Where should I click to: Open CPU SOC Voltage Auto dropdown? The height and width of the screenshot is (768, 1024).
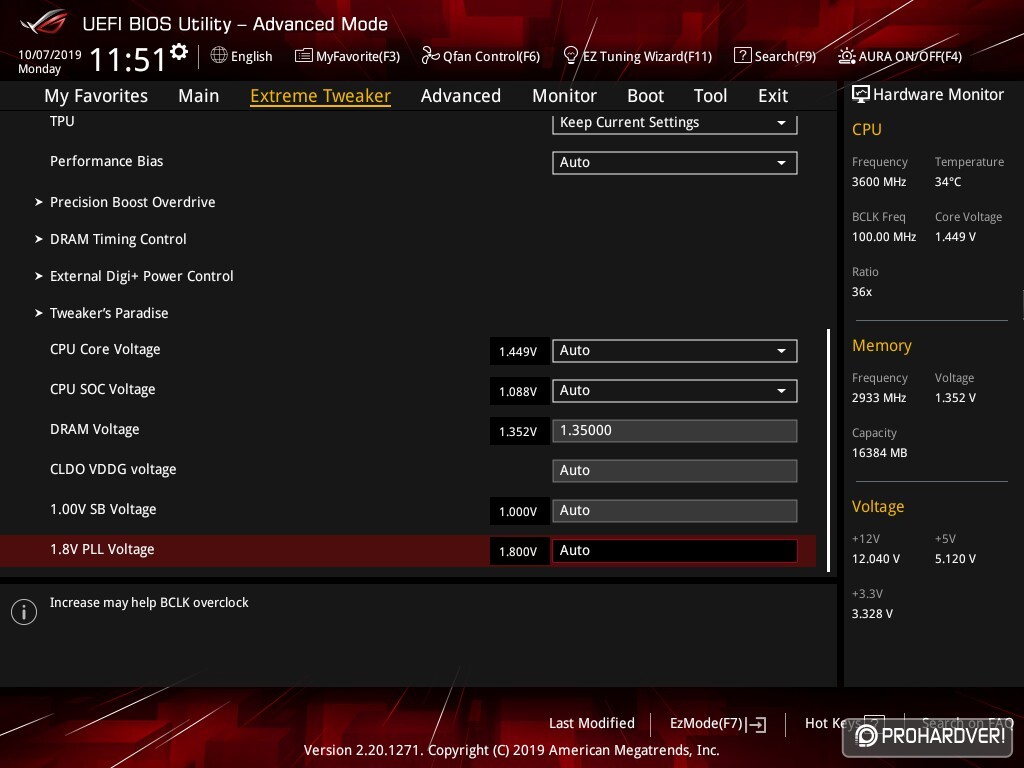click(675, 391)
